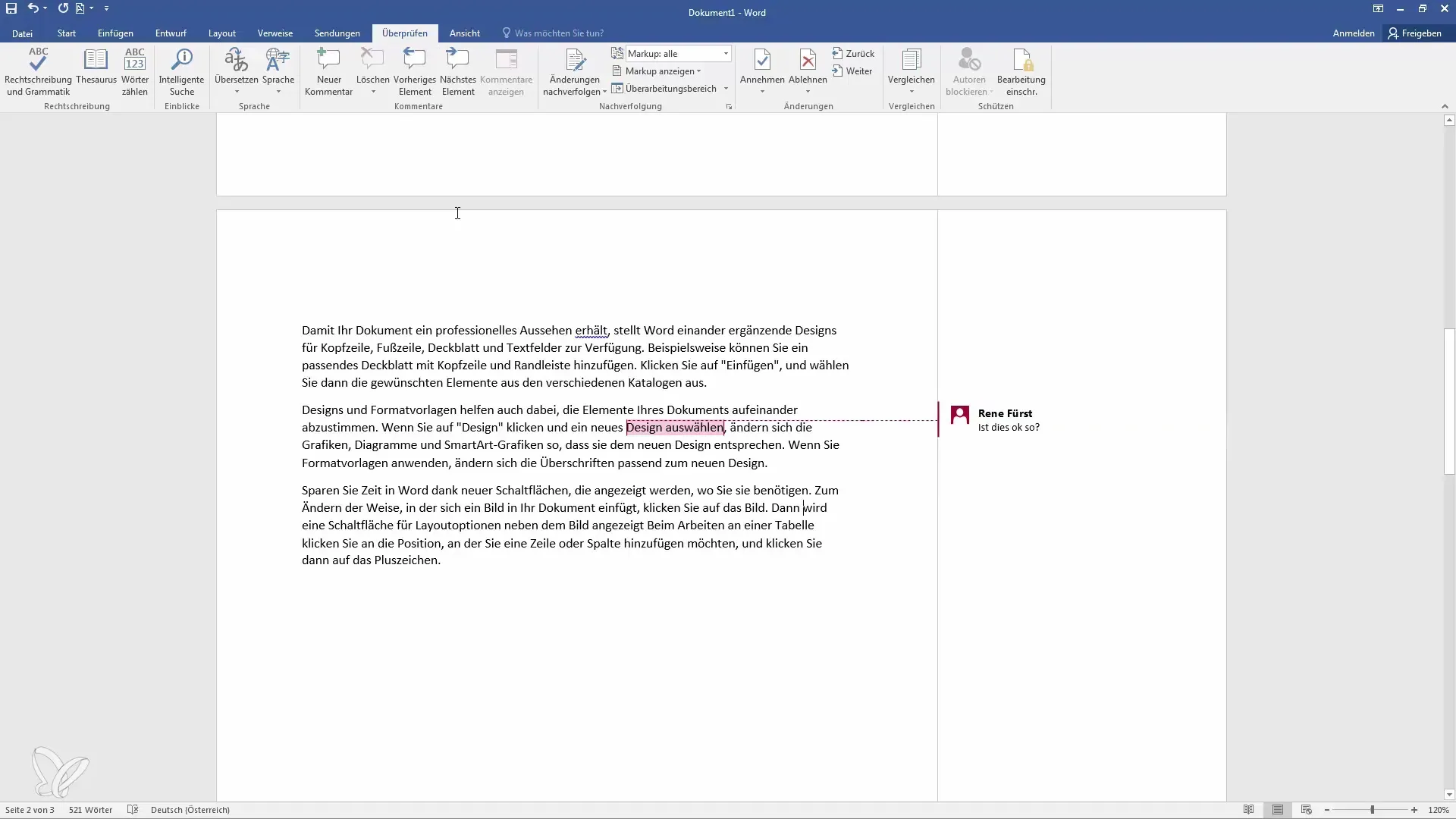
Task: Click the zoom slider handle
Action: (1372, 810)
